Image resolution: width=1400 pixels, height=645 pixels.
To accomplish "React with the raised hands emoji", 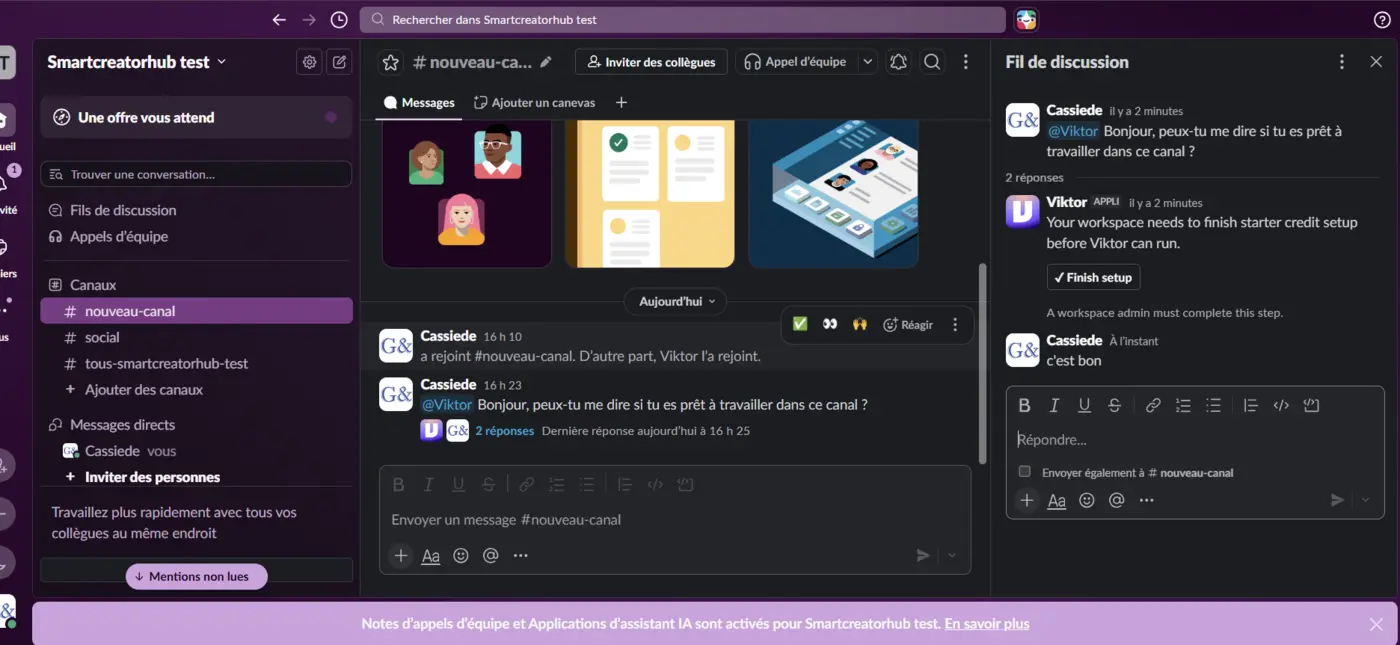I will (x=860, y=324).
